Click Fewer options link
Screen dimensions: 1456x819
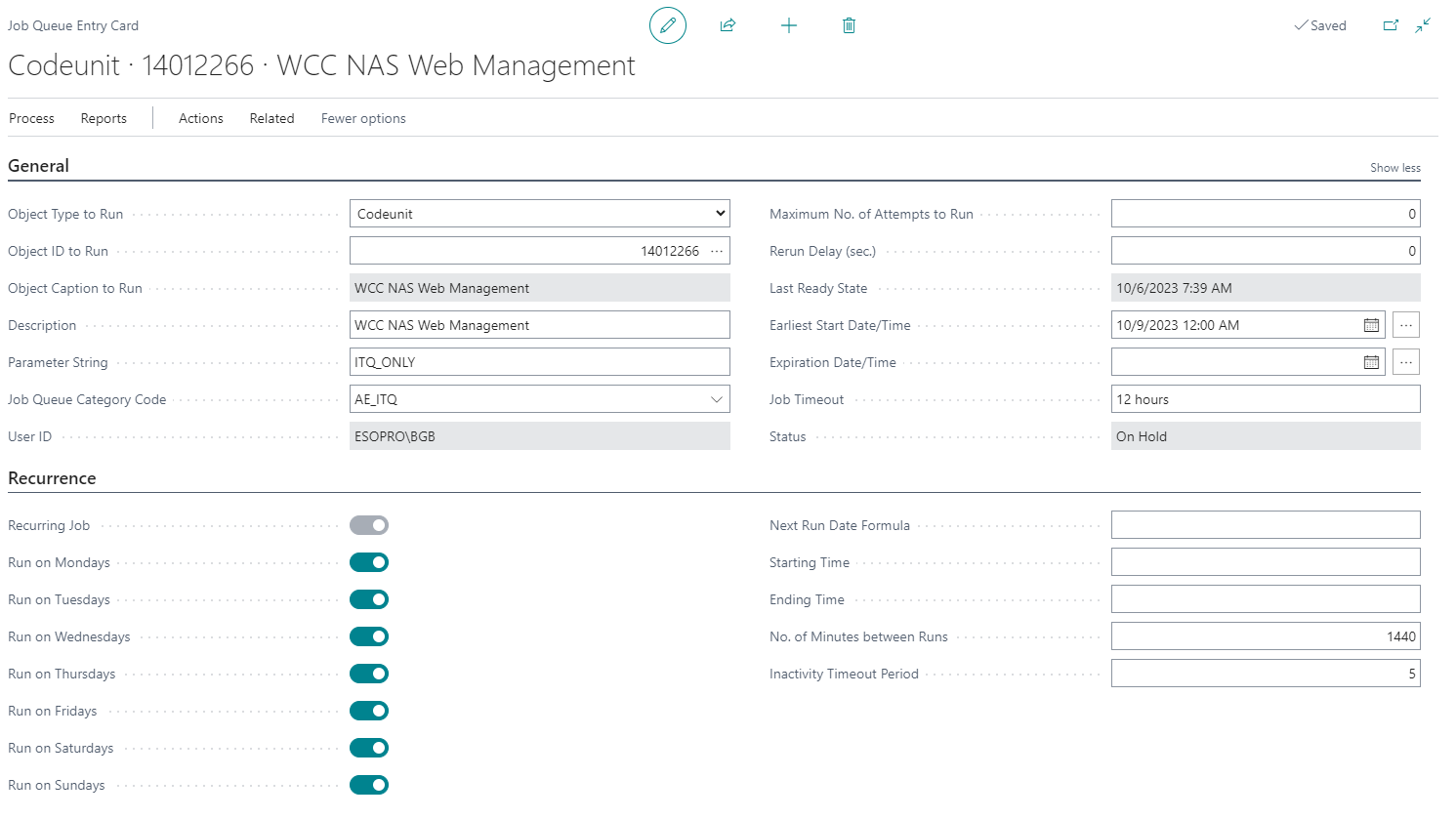coord(363,118)
